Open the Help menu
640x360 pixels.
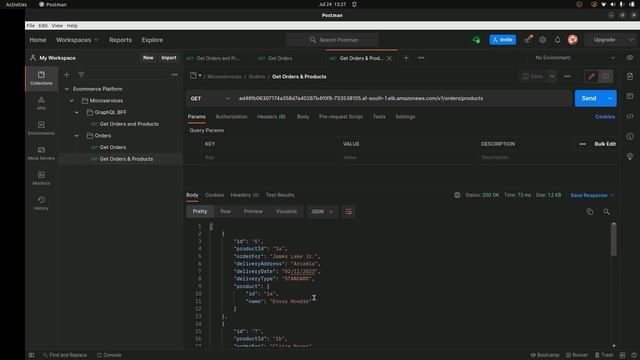click(x=72, y=25)
